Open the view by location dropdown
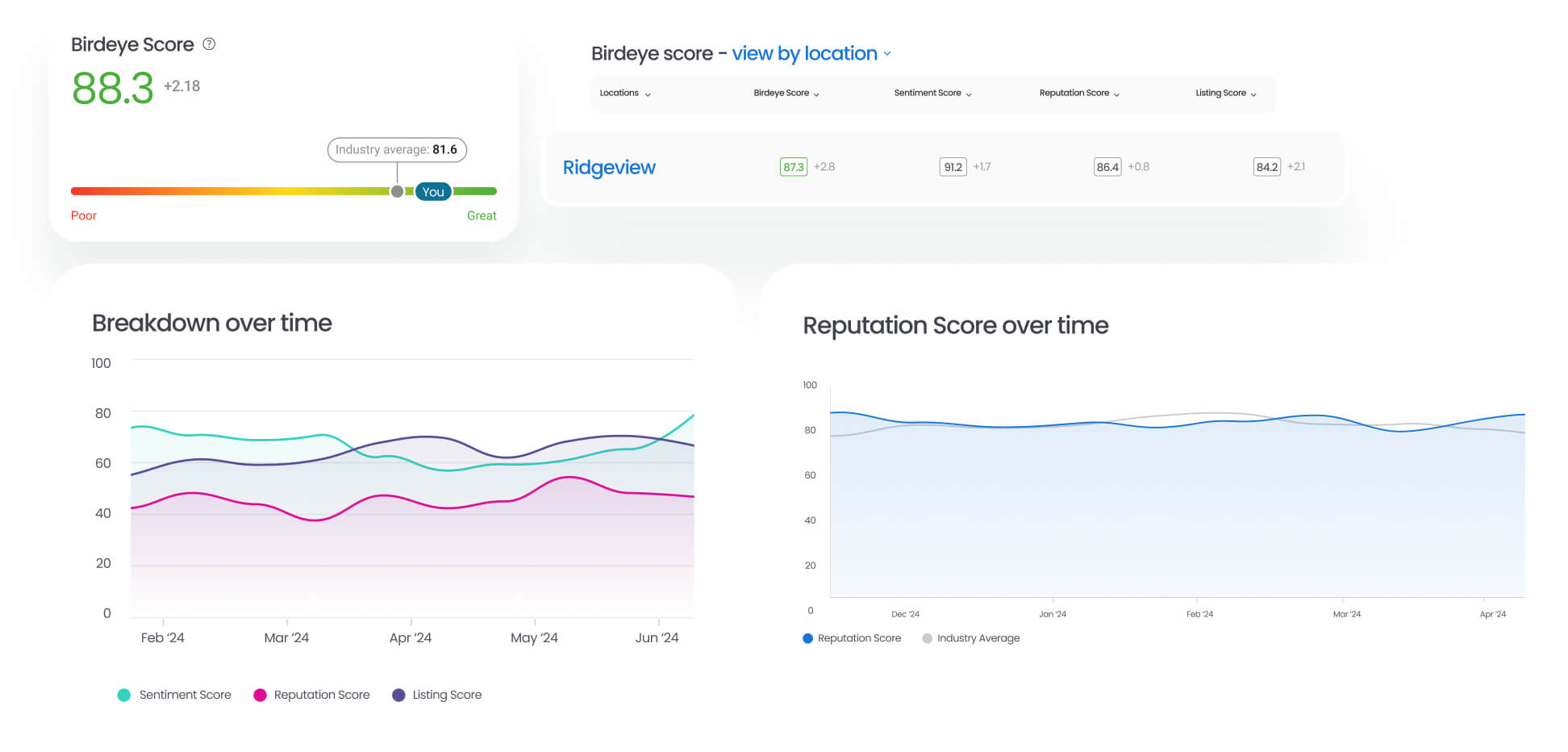This screenshot has width=1568, height=752. pyautogui.click(x=804, y=53)
